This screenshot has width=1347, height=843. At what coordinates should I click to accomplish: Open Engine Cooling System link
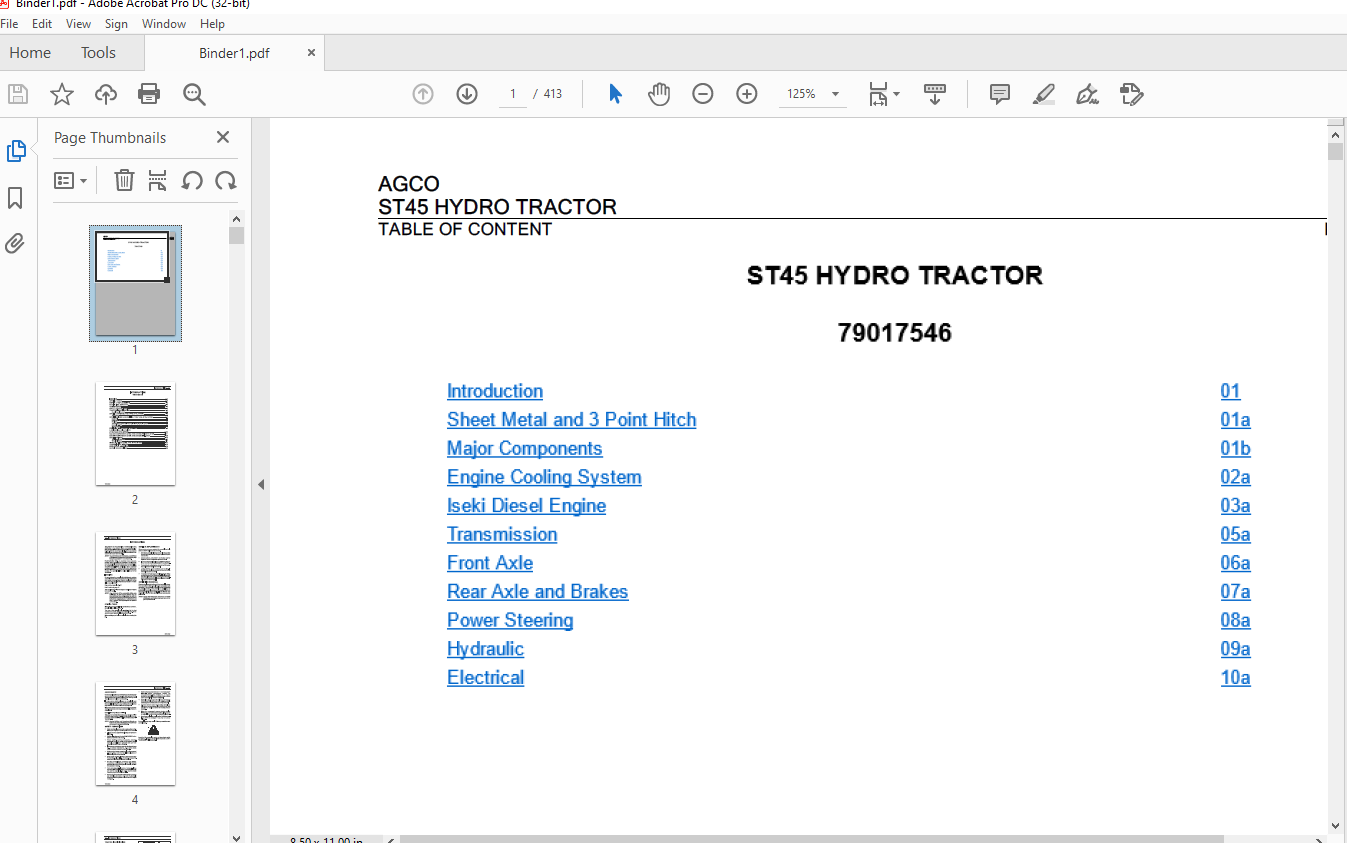(544, 477)
